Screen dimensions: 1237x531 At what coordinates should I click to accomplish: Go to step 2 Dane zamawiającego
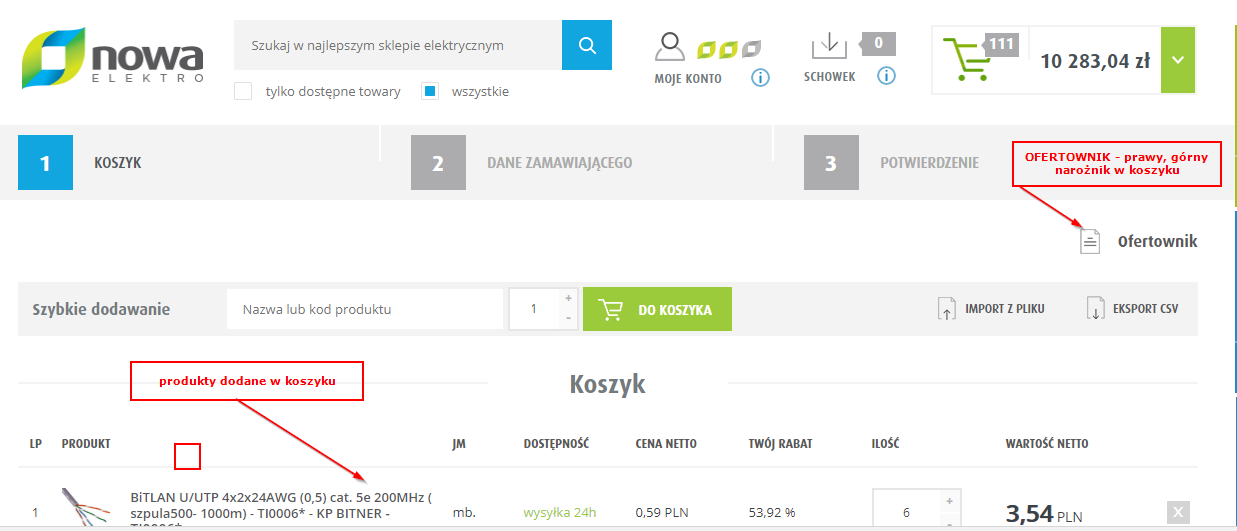pos(522,162)
